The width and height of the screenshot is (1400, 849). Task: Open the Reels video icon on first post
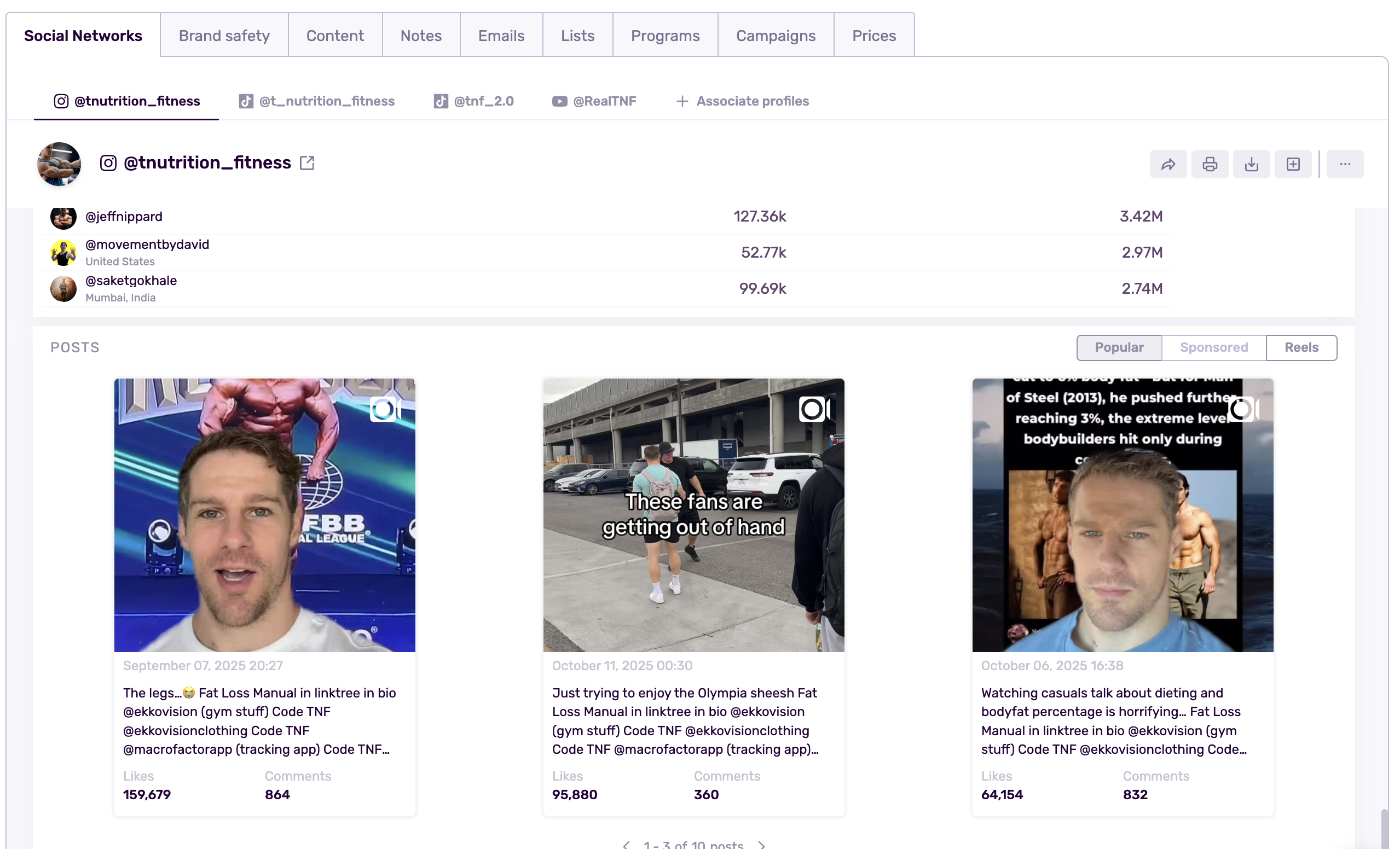click(384, 409)
